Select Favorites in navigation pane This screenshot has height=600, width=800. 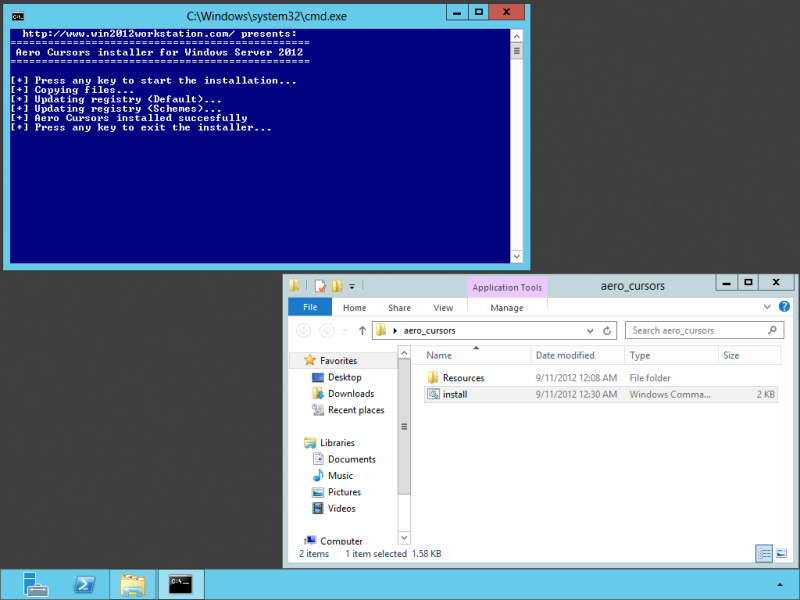tap(338, 361)
